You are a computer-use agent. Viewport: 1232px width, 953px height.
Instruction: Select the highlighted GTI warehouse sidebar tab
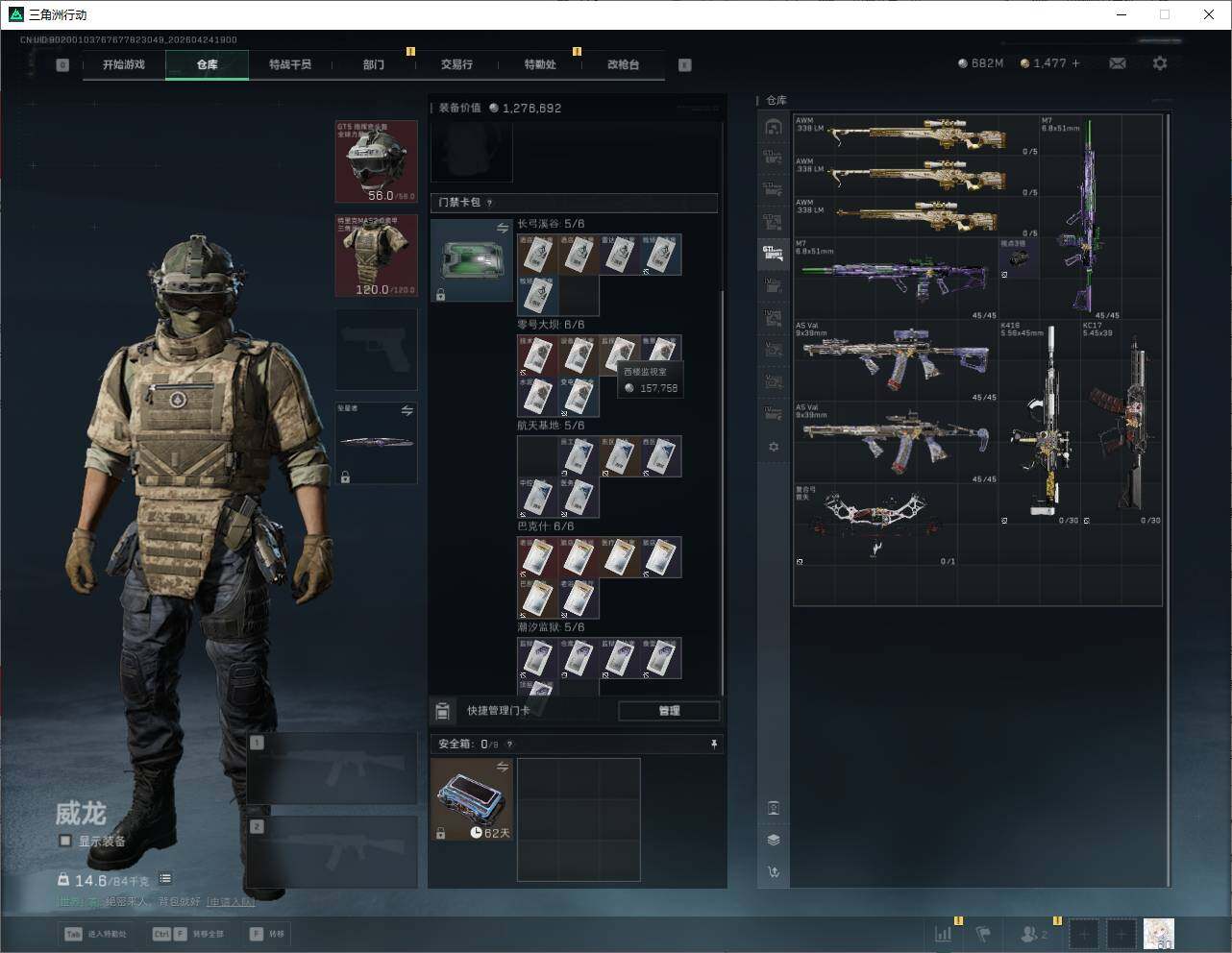coord(773,253)
